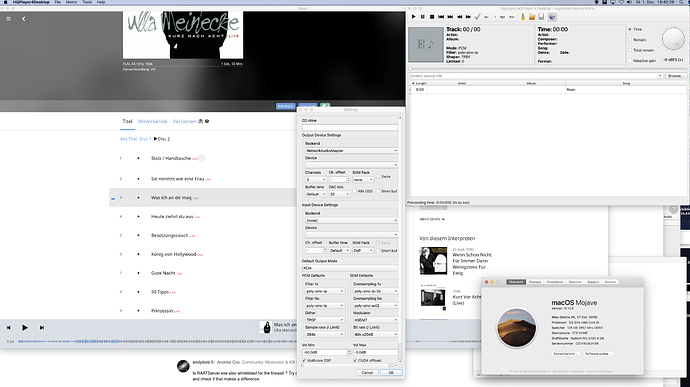
Task: Select the Total remain radio button
Action: [x=630, y=50]
